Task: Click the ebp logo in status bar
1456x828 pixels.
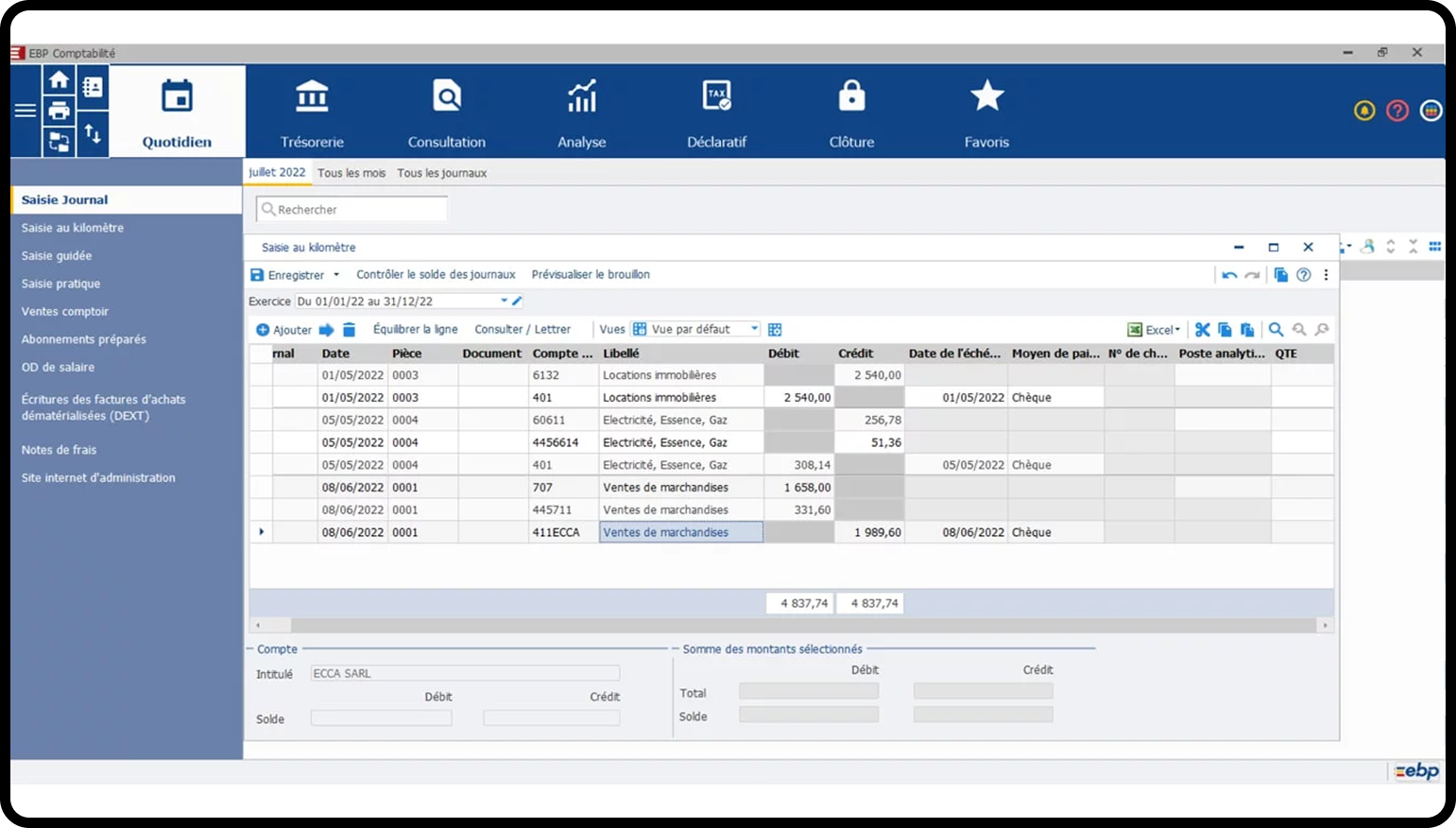Action: tap(1416, 771)
